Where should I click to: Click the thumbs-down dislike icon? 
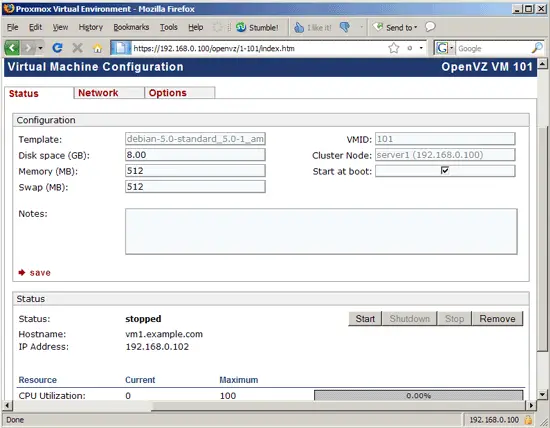345,27
